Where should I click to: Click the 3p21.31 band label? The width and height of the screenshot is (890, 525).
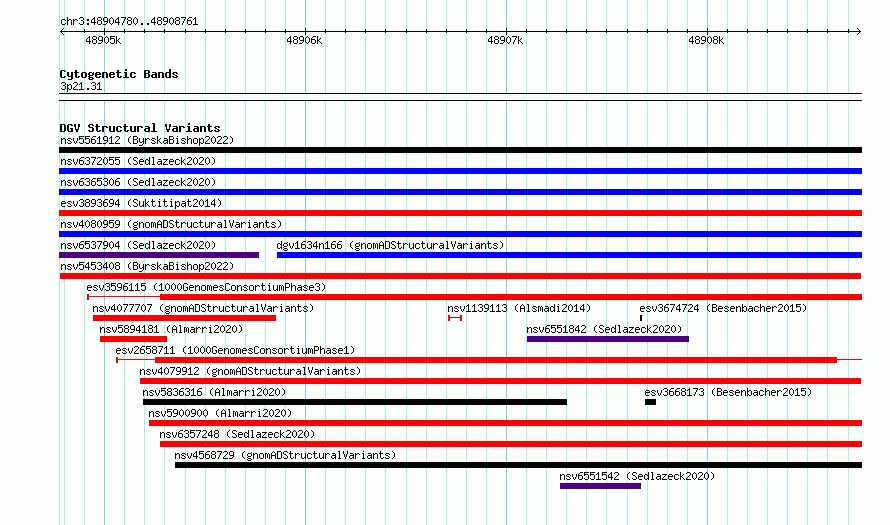pos(81,87)
